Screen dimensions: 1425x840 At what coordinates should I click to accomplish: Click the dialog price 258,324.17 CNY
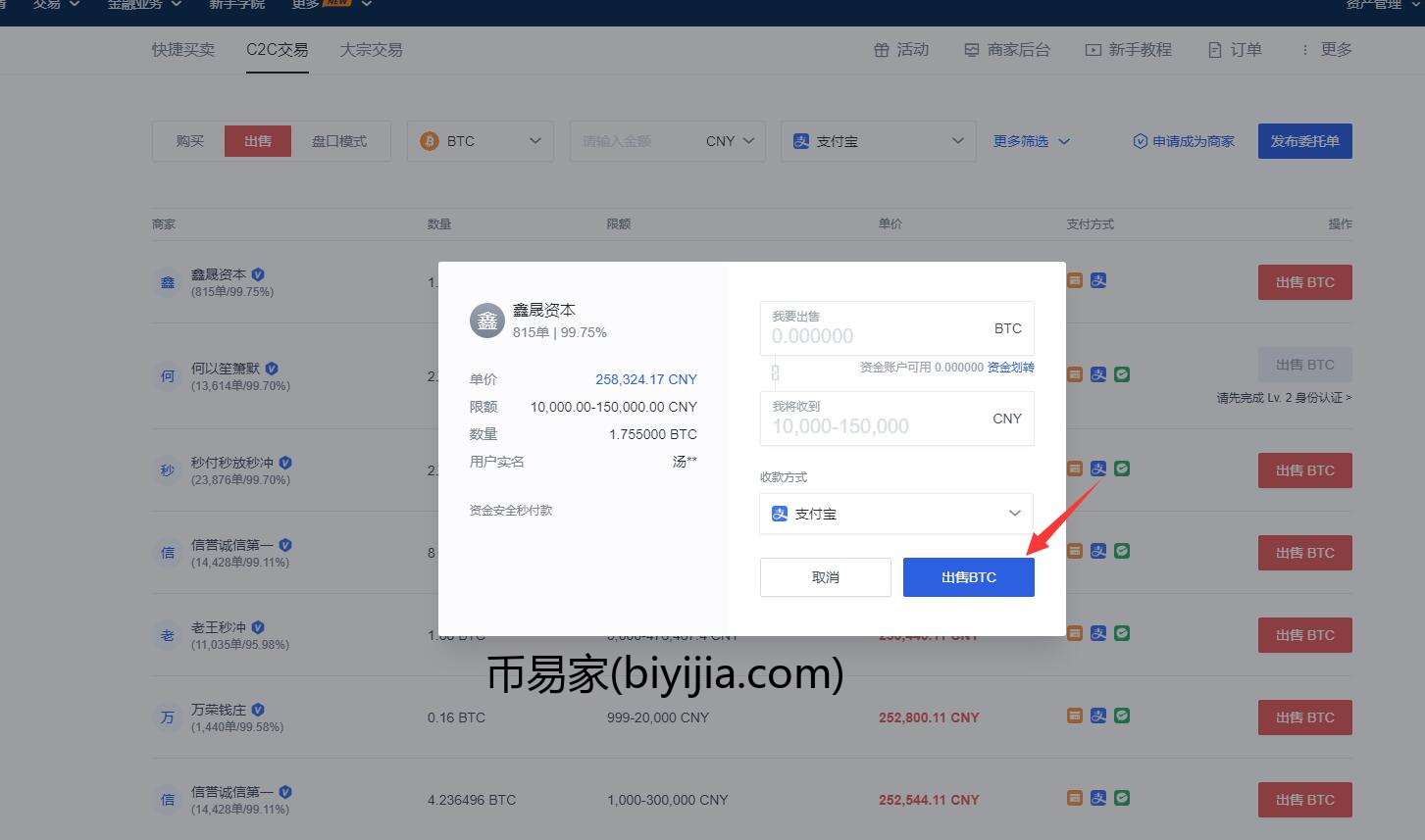click(646, 379)
